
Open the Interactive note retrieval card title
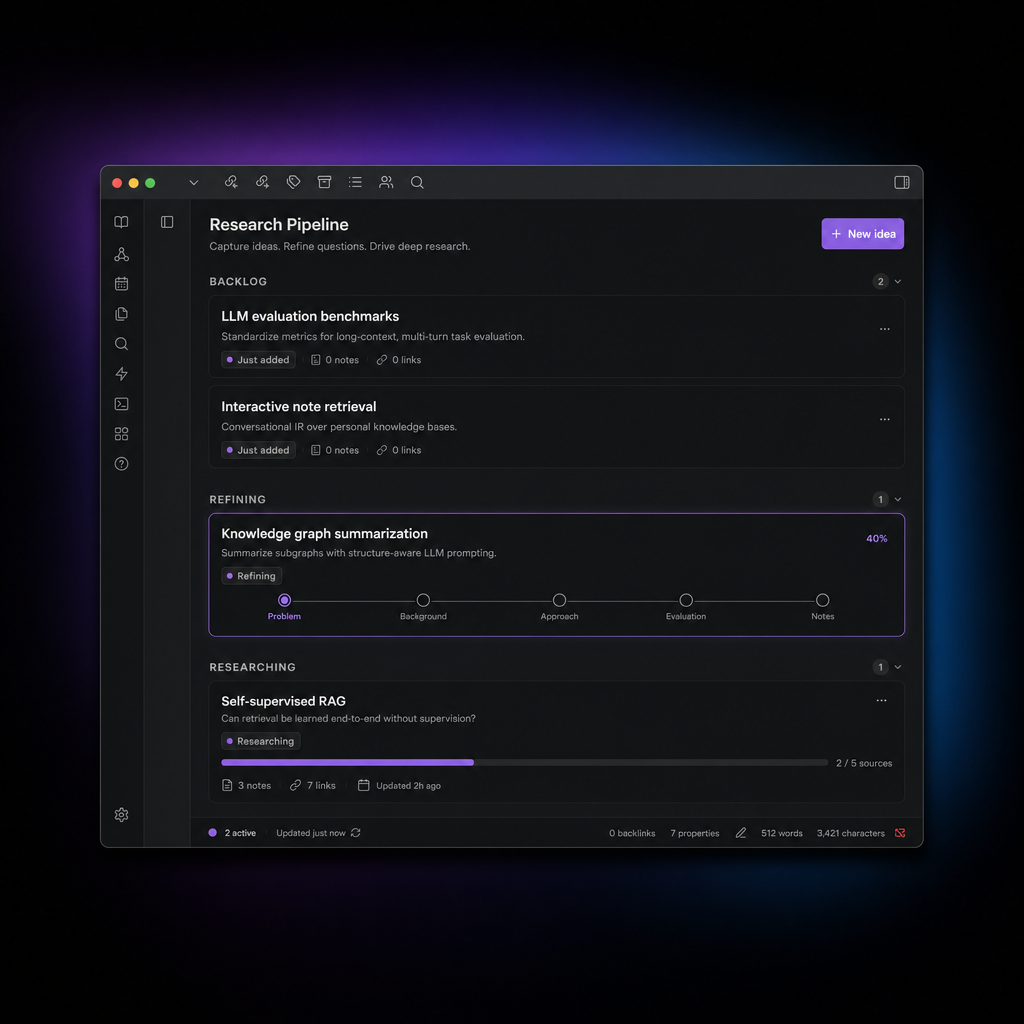point(298,406)
